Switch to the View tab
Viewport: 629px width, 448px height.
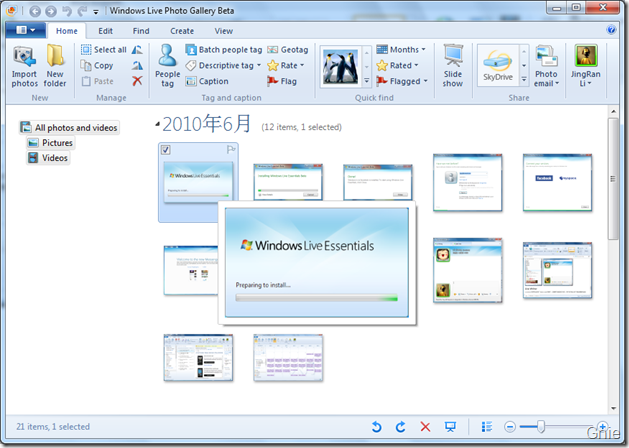click(223, 31)
